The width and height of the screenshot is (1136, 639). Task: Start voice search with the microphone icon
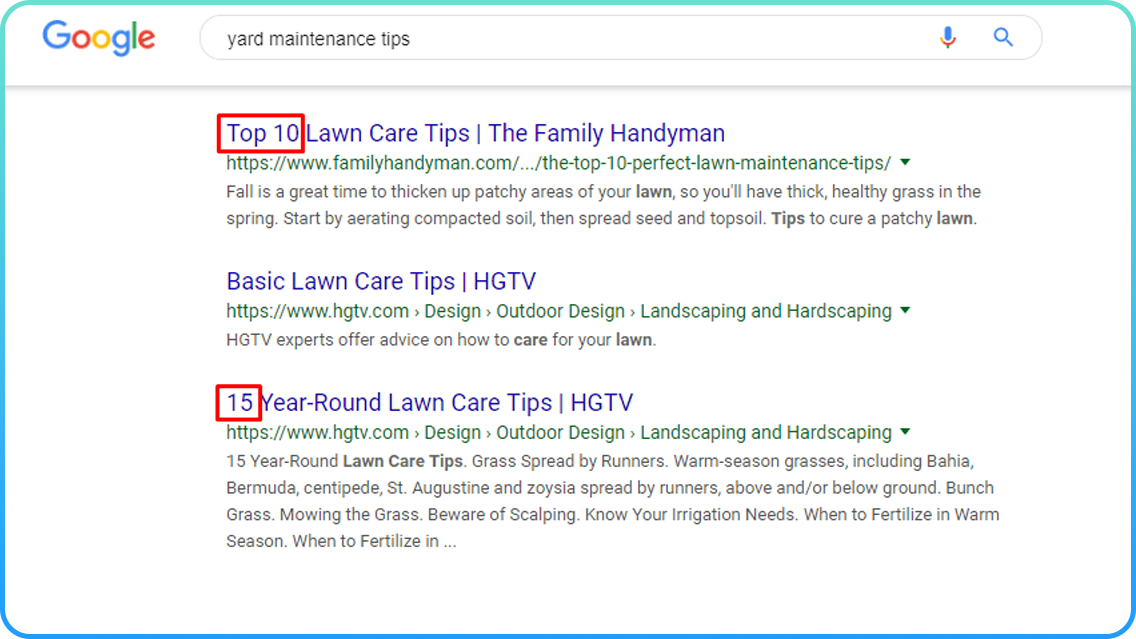pos(947,38)
